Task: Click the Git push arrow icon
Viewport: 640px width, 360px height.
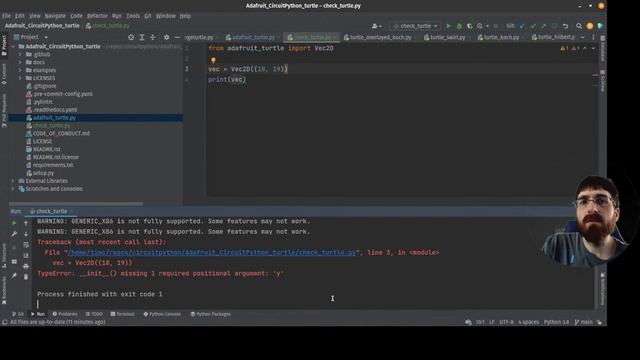Action: click(x=543, y=26)
